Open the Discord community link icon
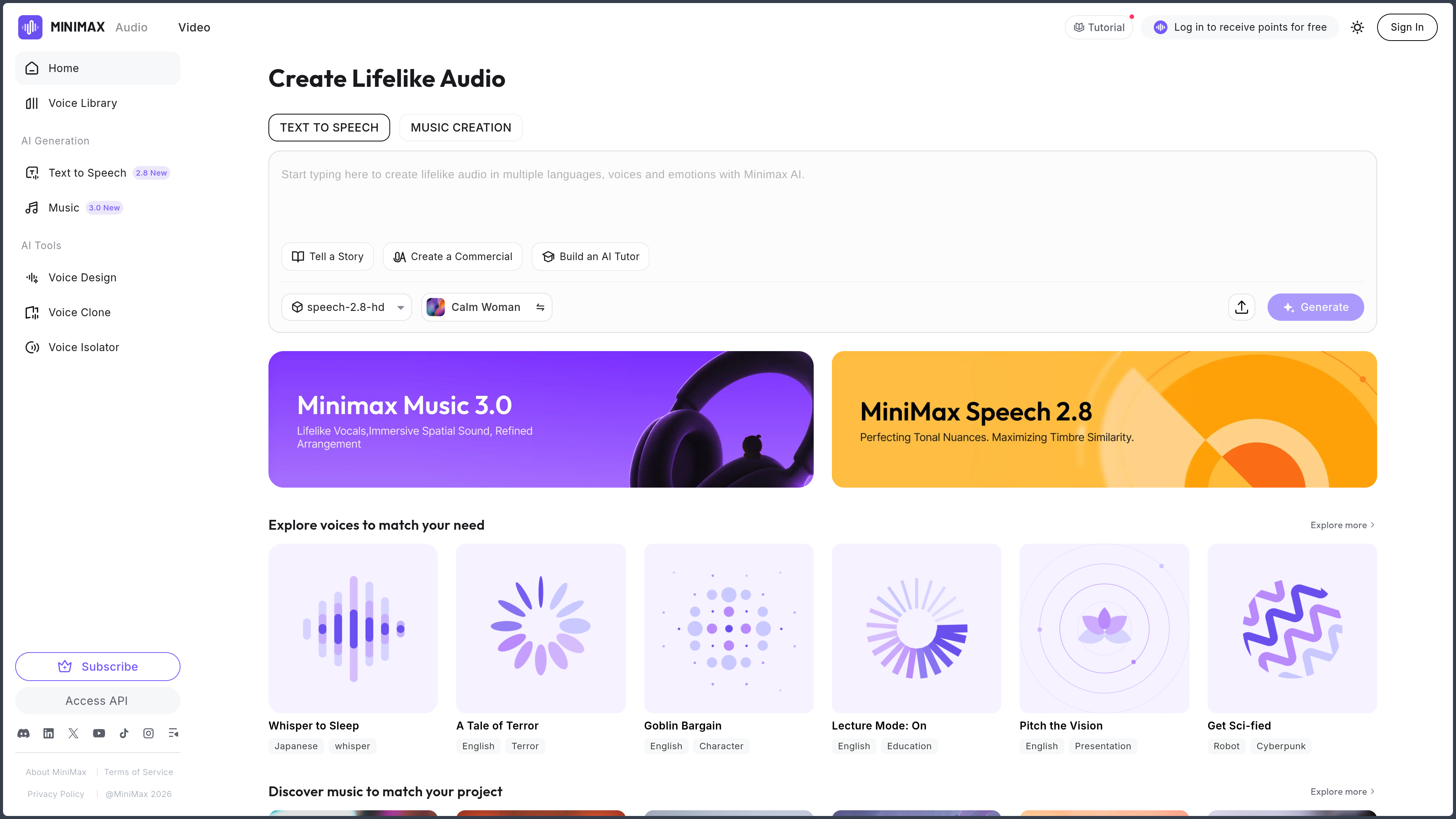Screen dimensions: 1456x819 click(24, 733)
